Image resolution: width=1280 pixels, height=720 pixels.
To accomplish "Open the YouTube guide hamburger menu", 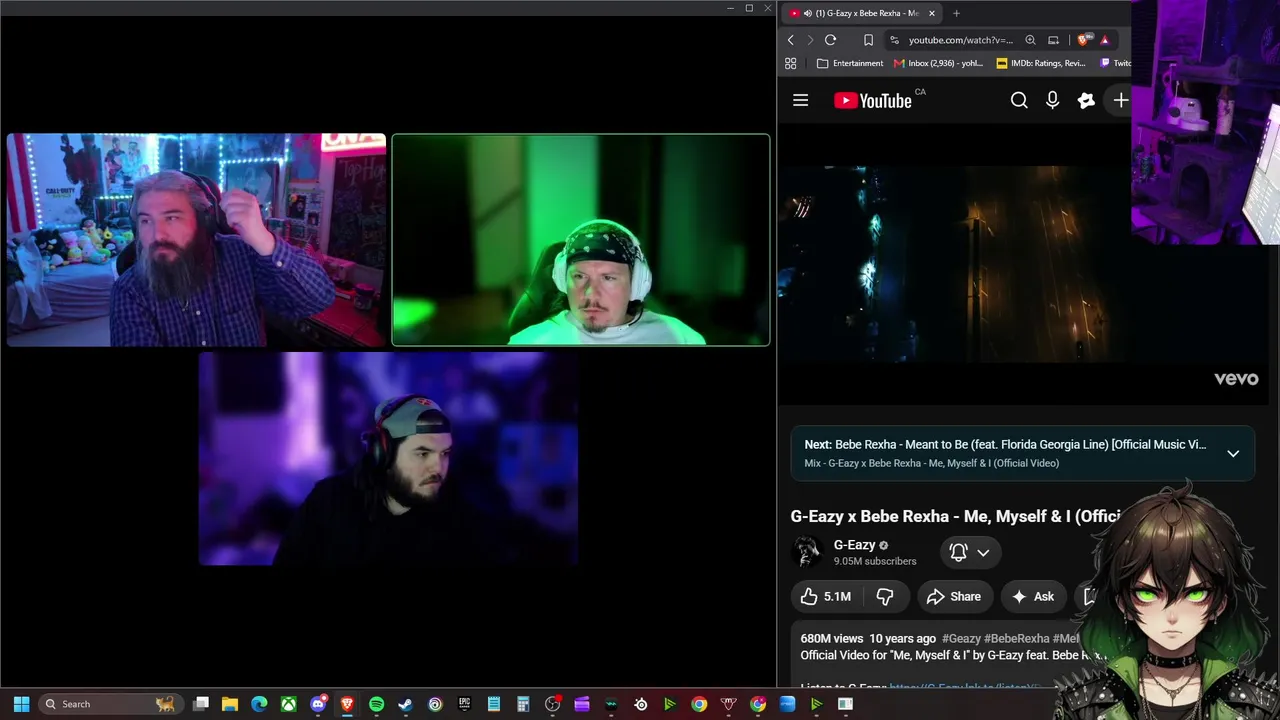I will (x=800, y=100).
